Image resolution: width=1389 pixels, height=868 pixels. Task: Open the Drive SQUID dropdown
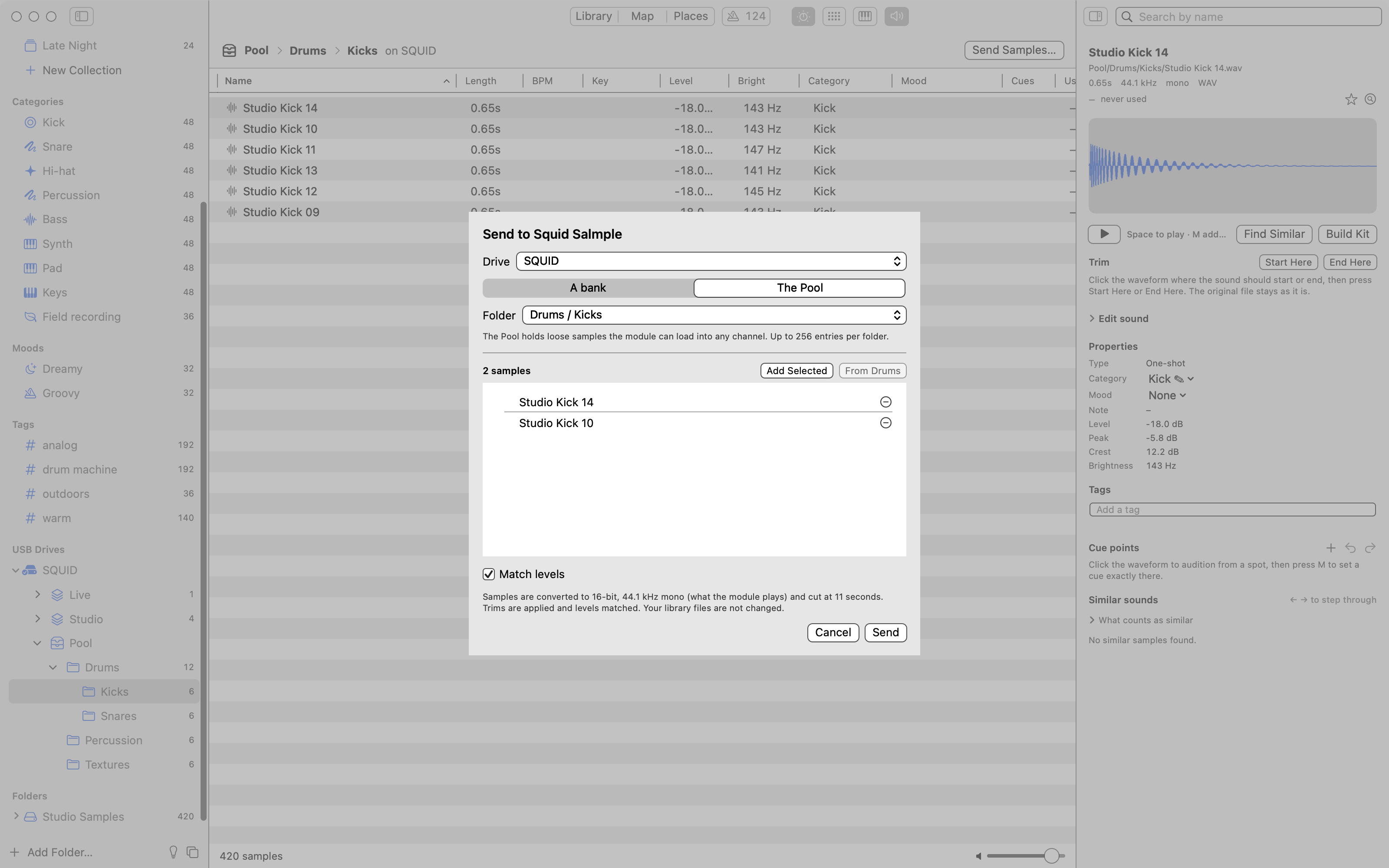point(711,261)
